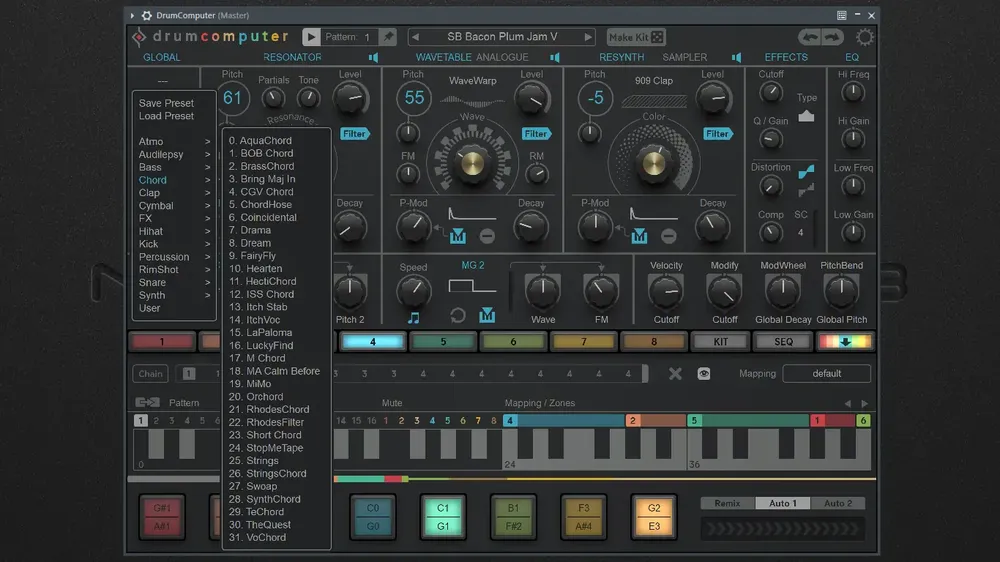This screenshot has width=1000, height=562.
Task: Expand the Audiiepsy preset category
Action: tap(174, 154)
